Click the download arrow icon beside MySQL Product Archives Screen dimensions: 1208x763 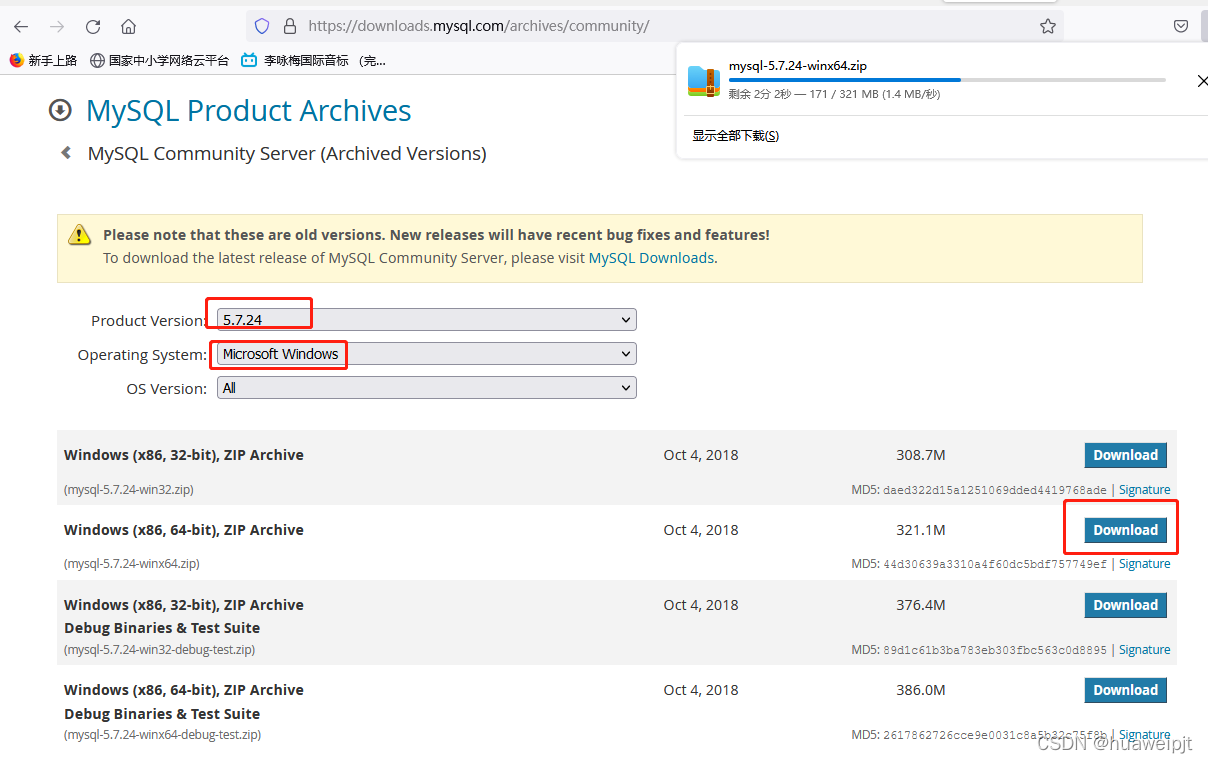pyautogui.click(x=60, y=110)
